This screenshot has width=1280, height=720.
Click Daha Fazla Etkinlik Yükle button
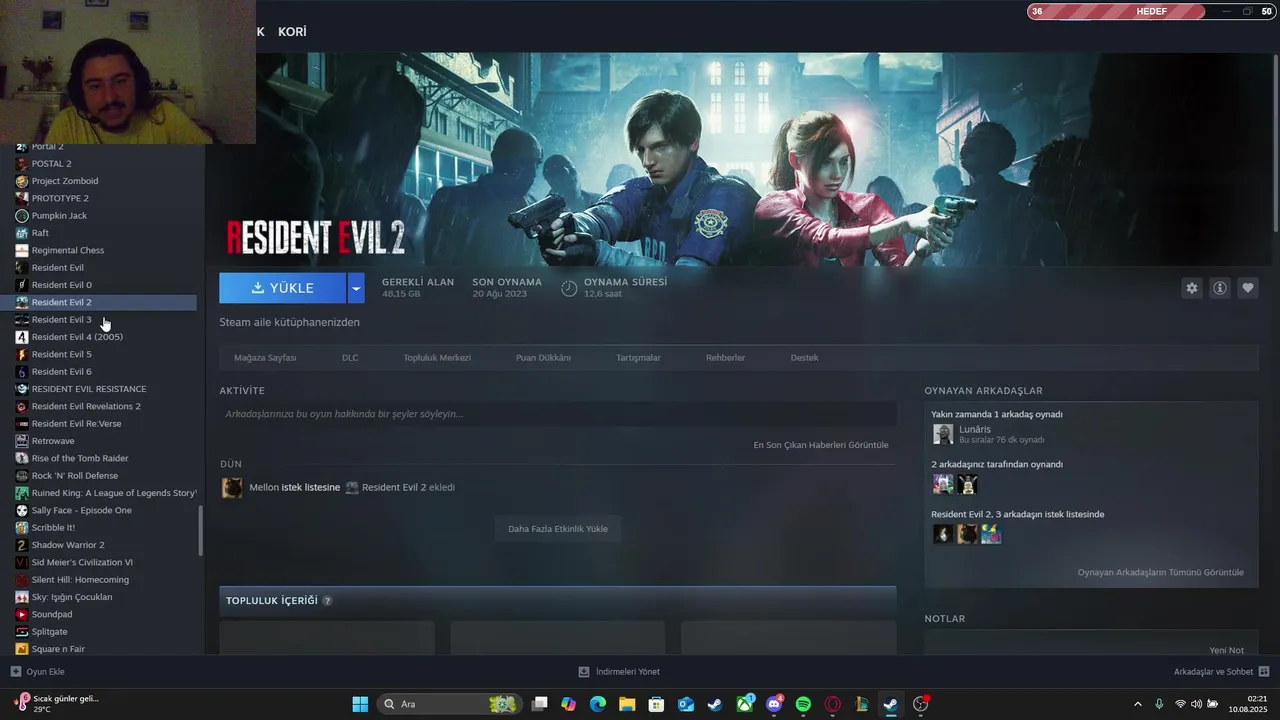[558, 529]
